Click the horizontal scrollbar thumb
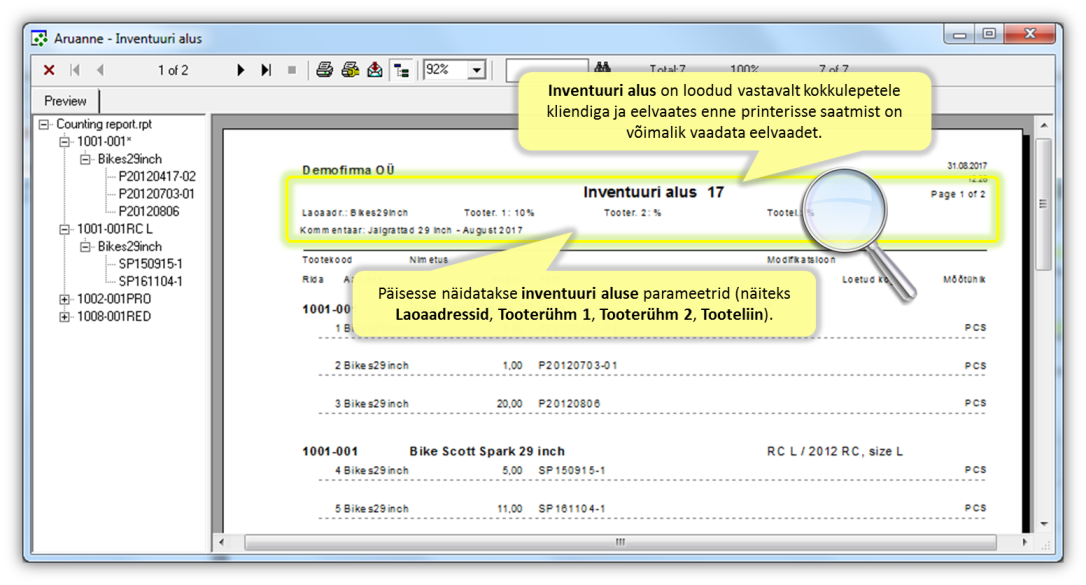The width and height of the screenshot is (1086, 585). (620, 542)
